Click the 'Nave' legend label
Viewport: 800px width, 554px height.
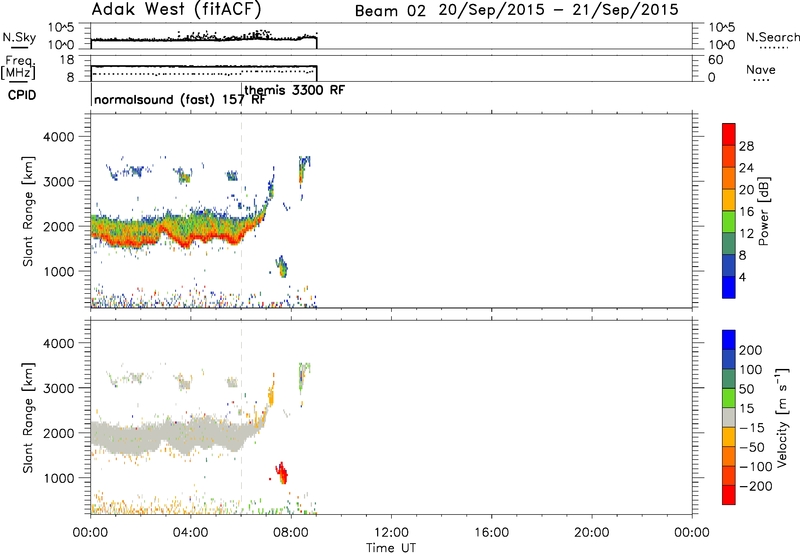[761, 70]
